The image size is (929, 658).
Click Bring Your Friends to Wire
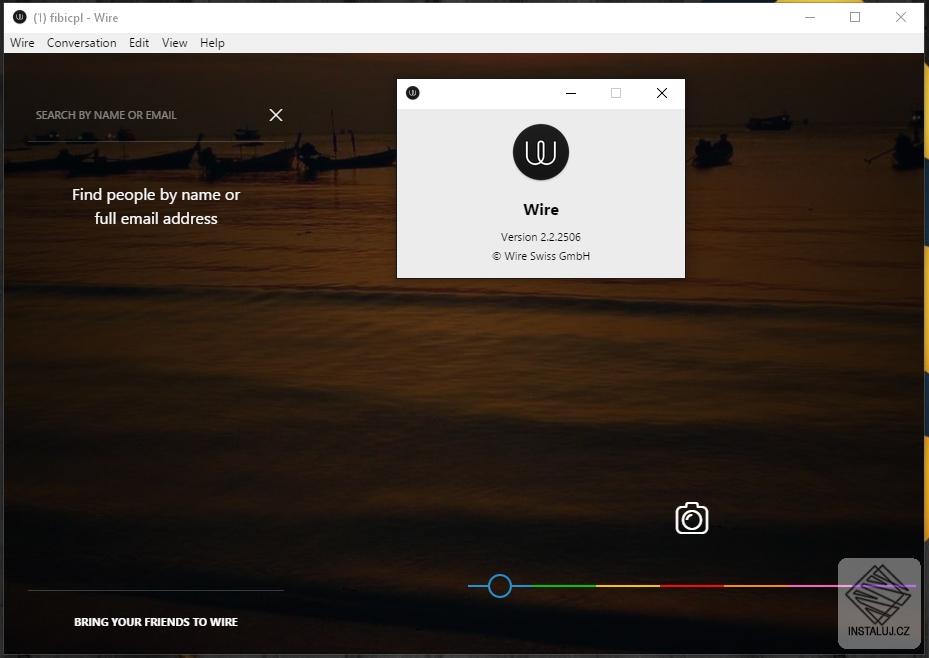pyautogui.click(x=156, y=622)
